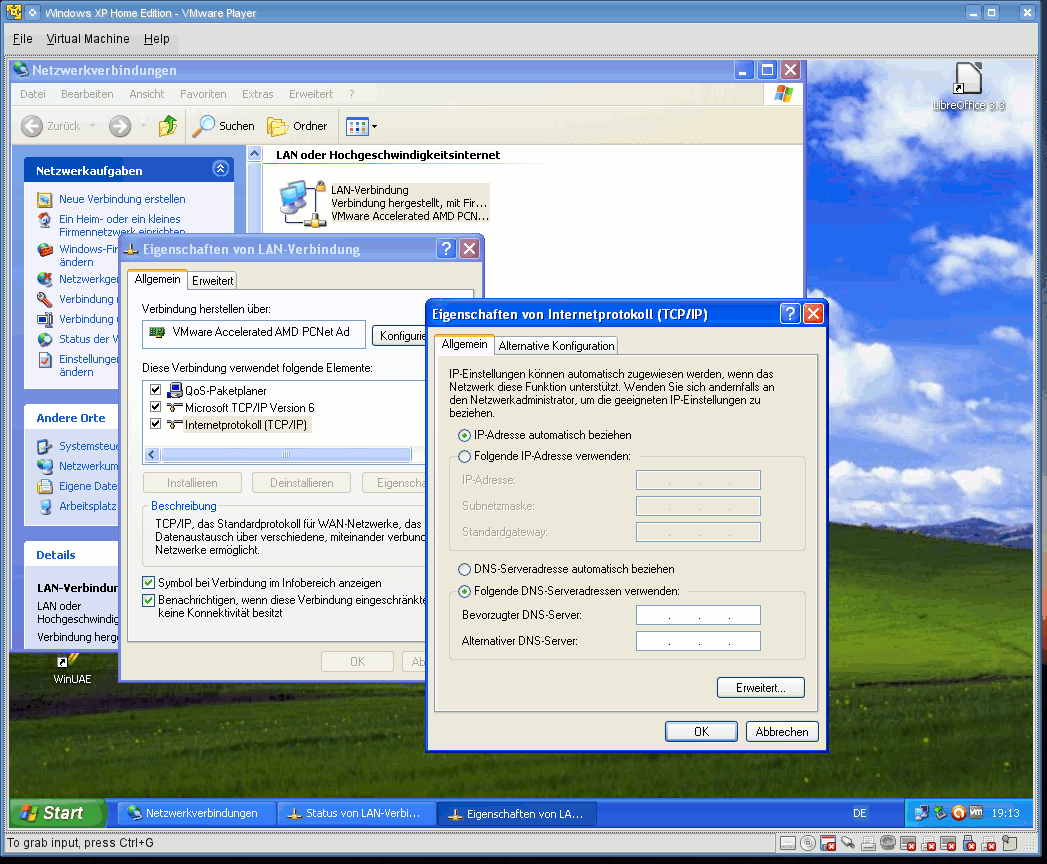The image size is (1047, 864).
Task: Collapse the Netzwerkaufgaben panel
Action: pyautogui.click(x=220, y=169)
